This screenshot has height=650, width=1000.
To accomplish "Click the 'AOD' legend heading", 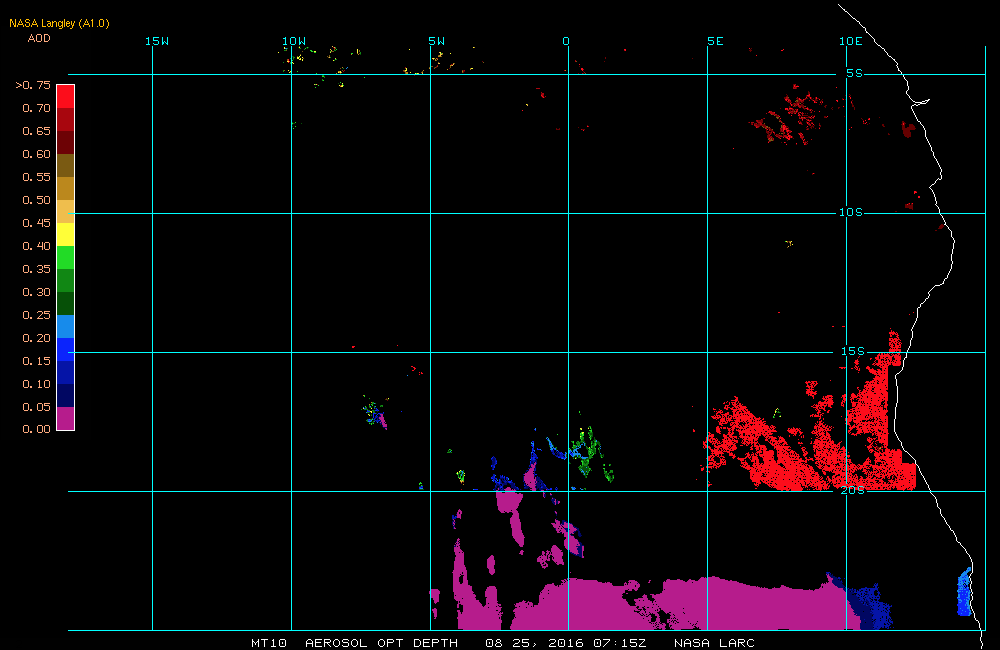I will (39, 38).
